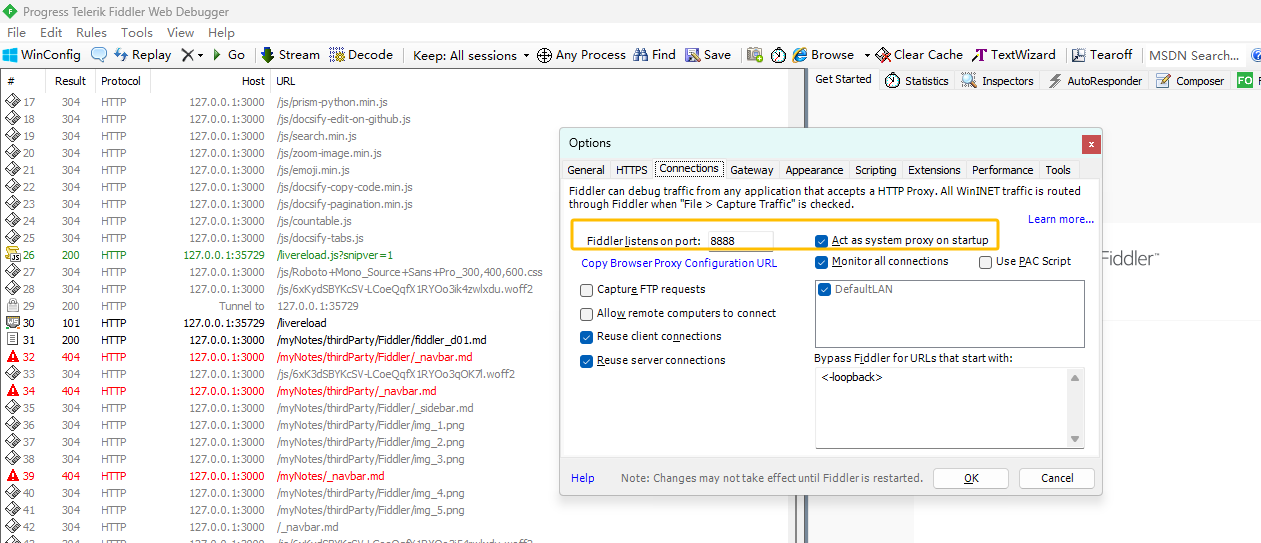This screenshot has height=543, width=1261.
Task: Click the Any Process target picker
Action: (x=581, y=55)
